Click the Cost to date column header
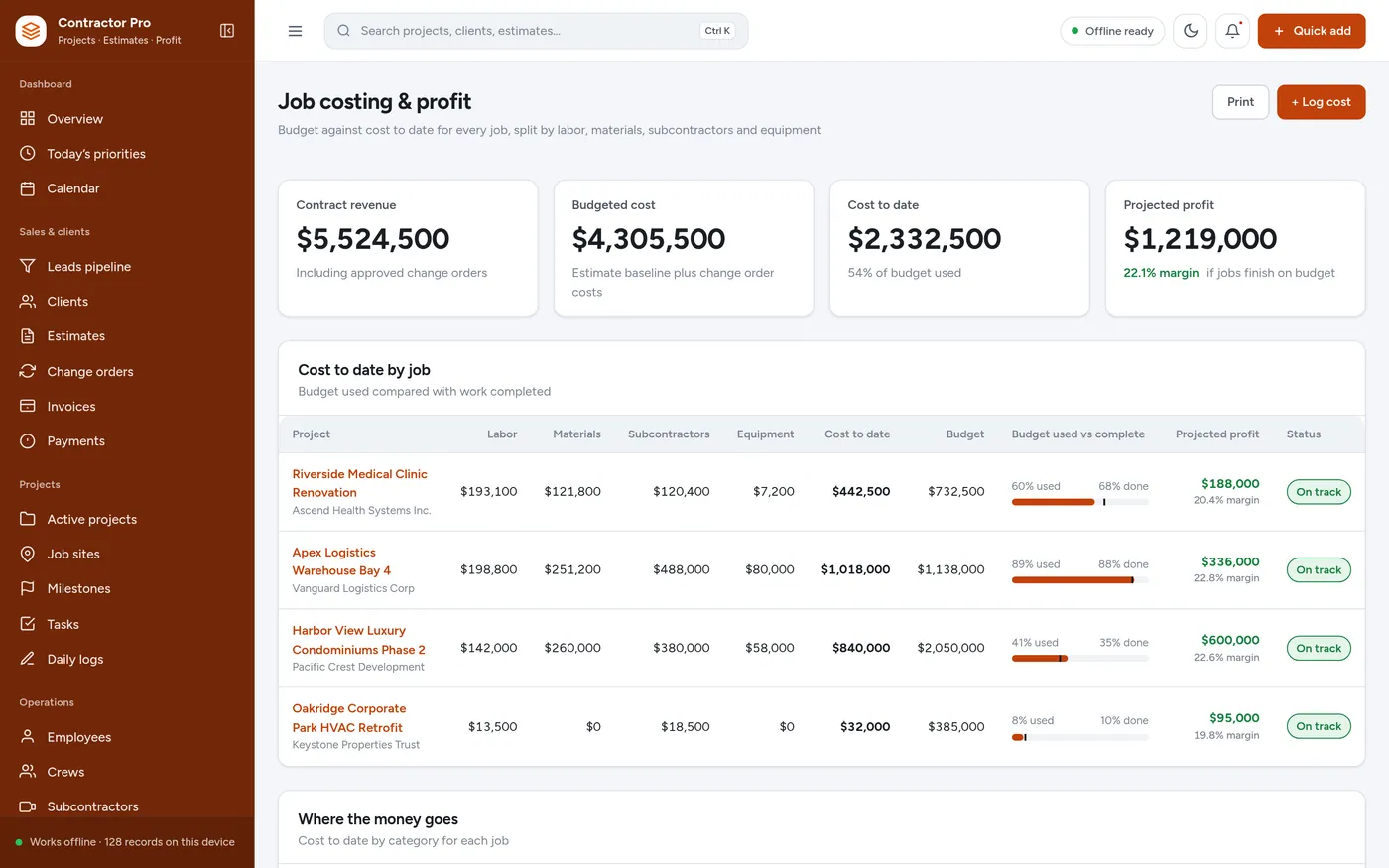Screen dimensions: 1389x868 857,434
